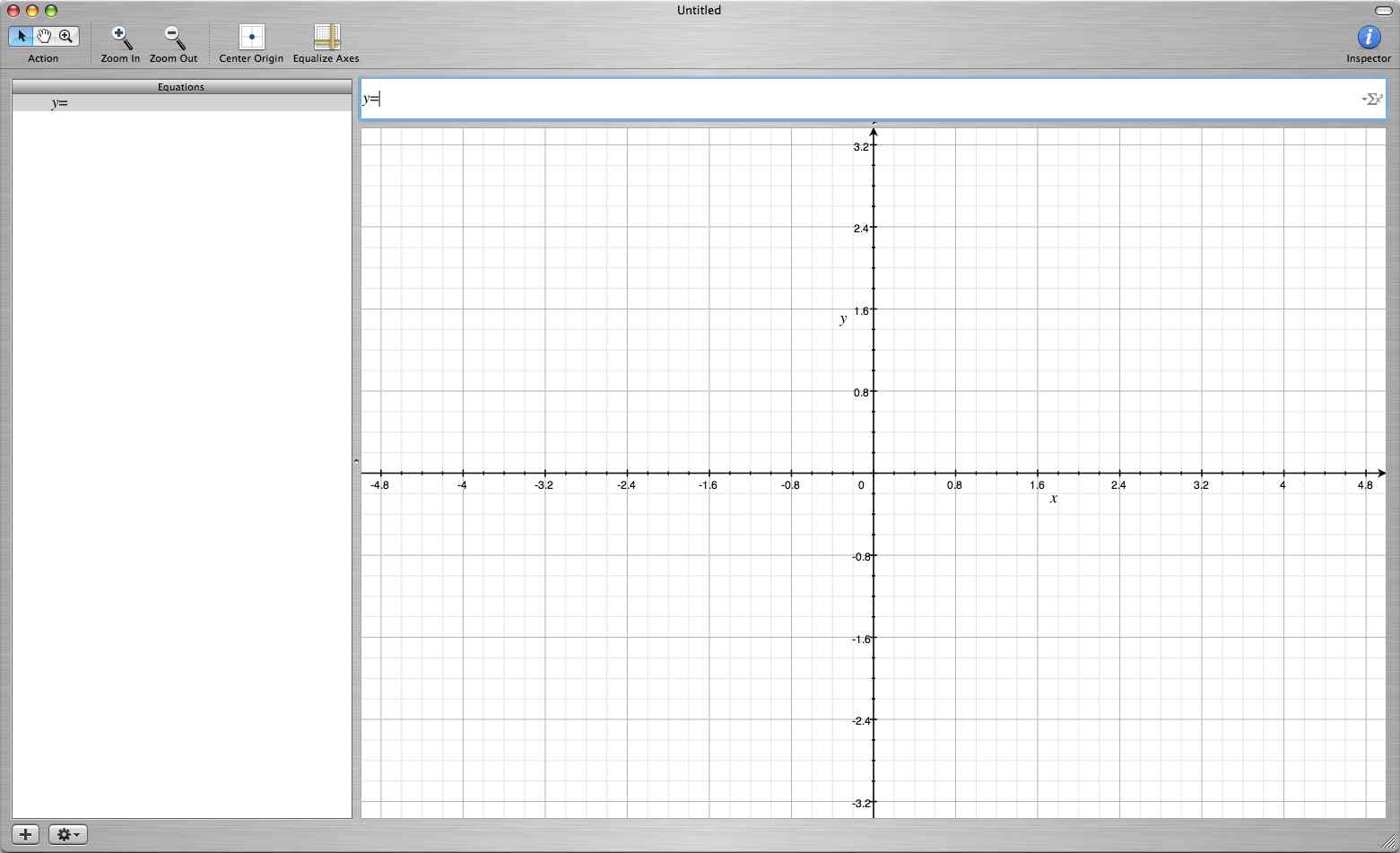
Task: Click the -1.6 label on the x axis
Action: tap(708, 485)
